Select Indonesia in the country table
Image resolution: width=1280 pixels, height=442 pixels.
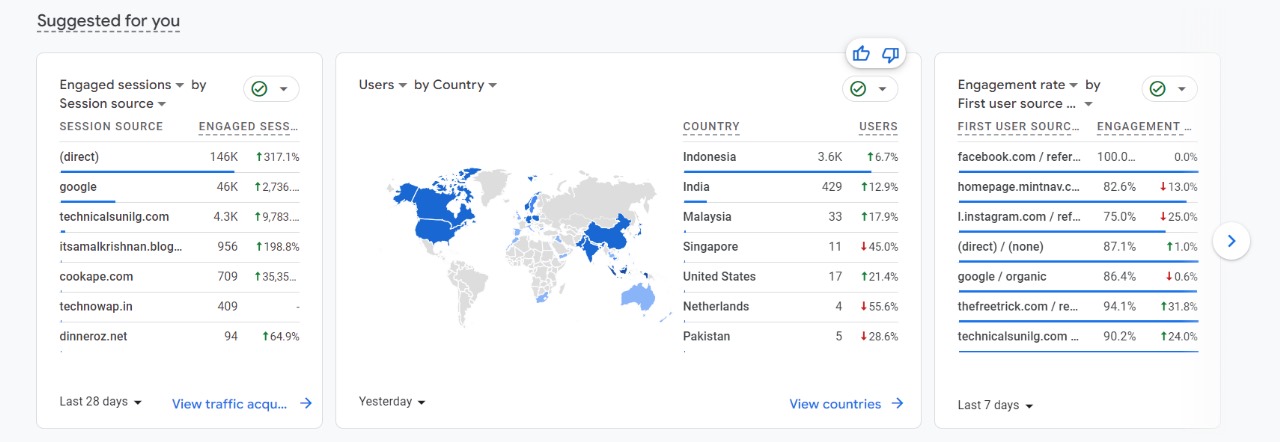(790, 157)
